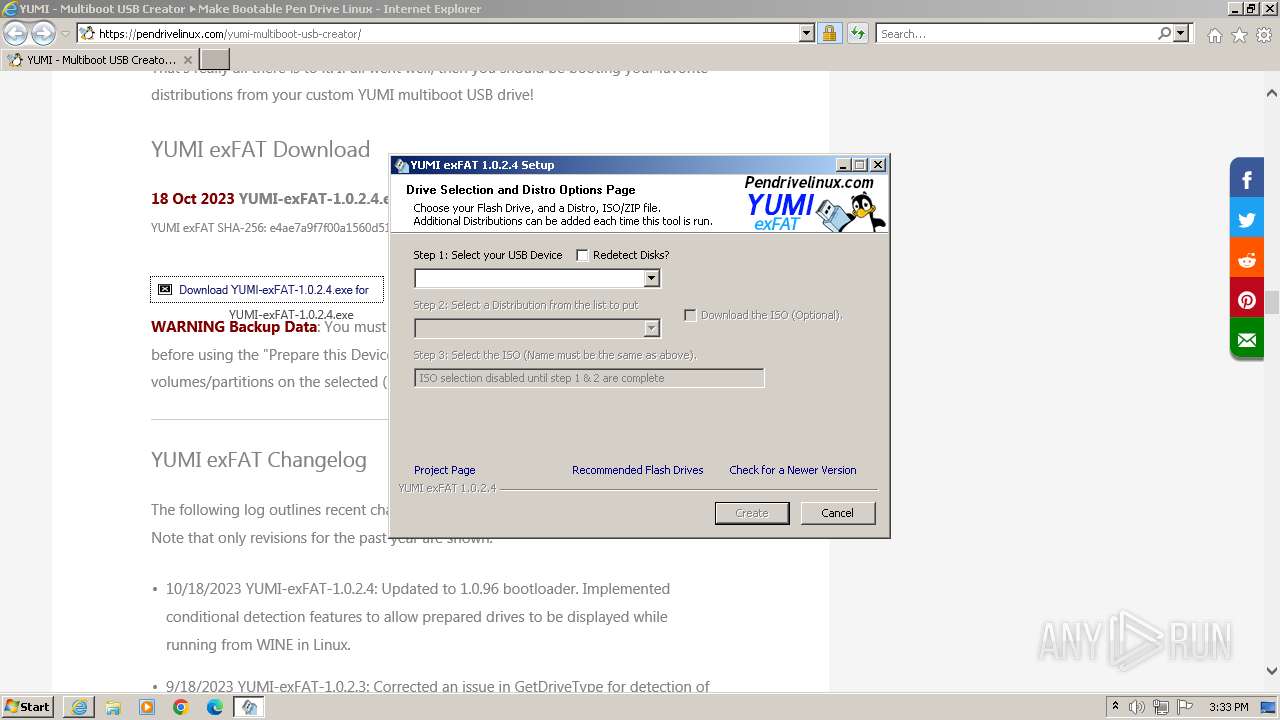
Task: Toggle Download the ISO (Optional) checkbox
Action: (690, 315)
